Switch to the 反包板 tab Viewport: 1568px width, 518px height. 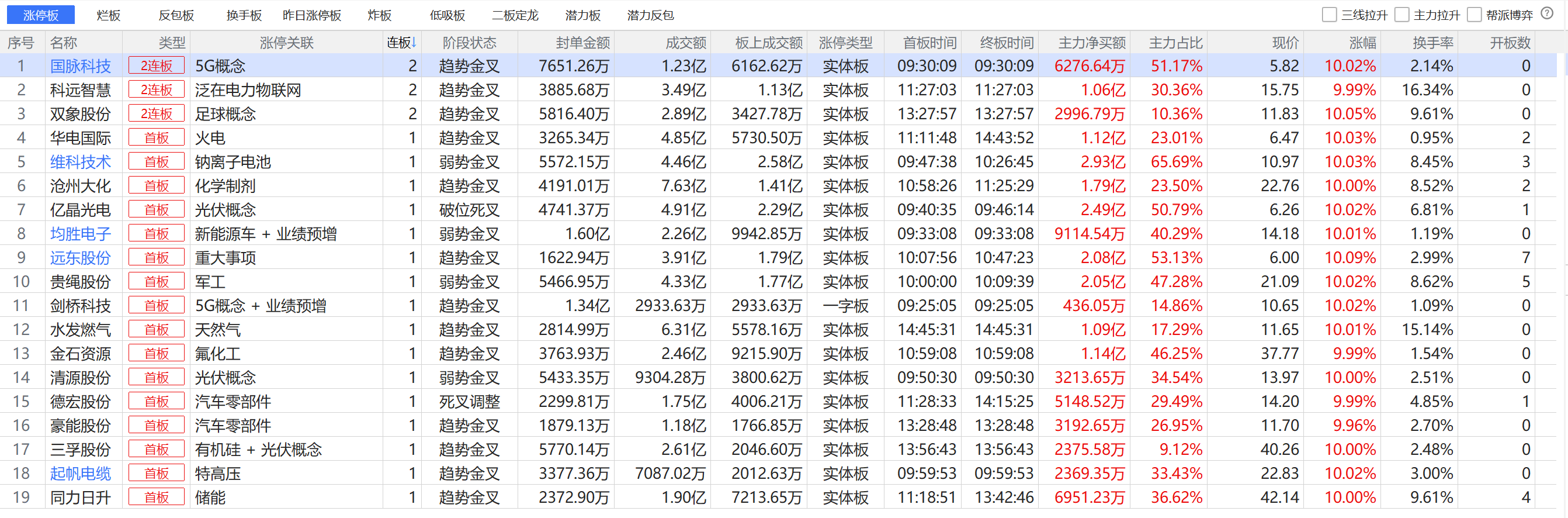(x=176, y=15)
